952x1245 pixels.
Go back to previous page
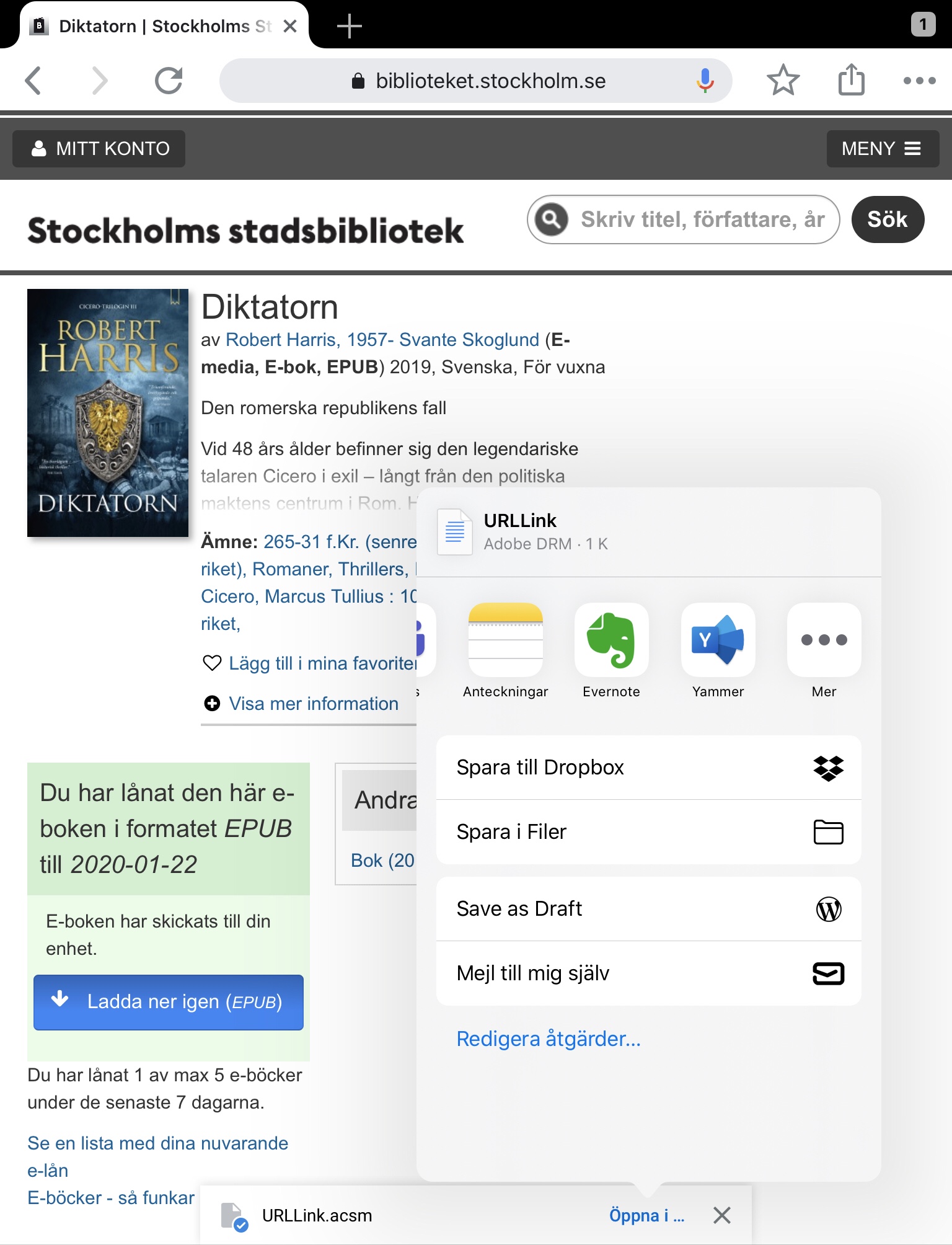coord(33,81)
